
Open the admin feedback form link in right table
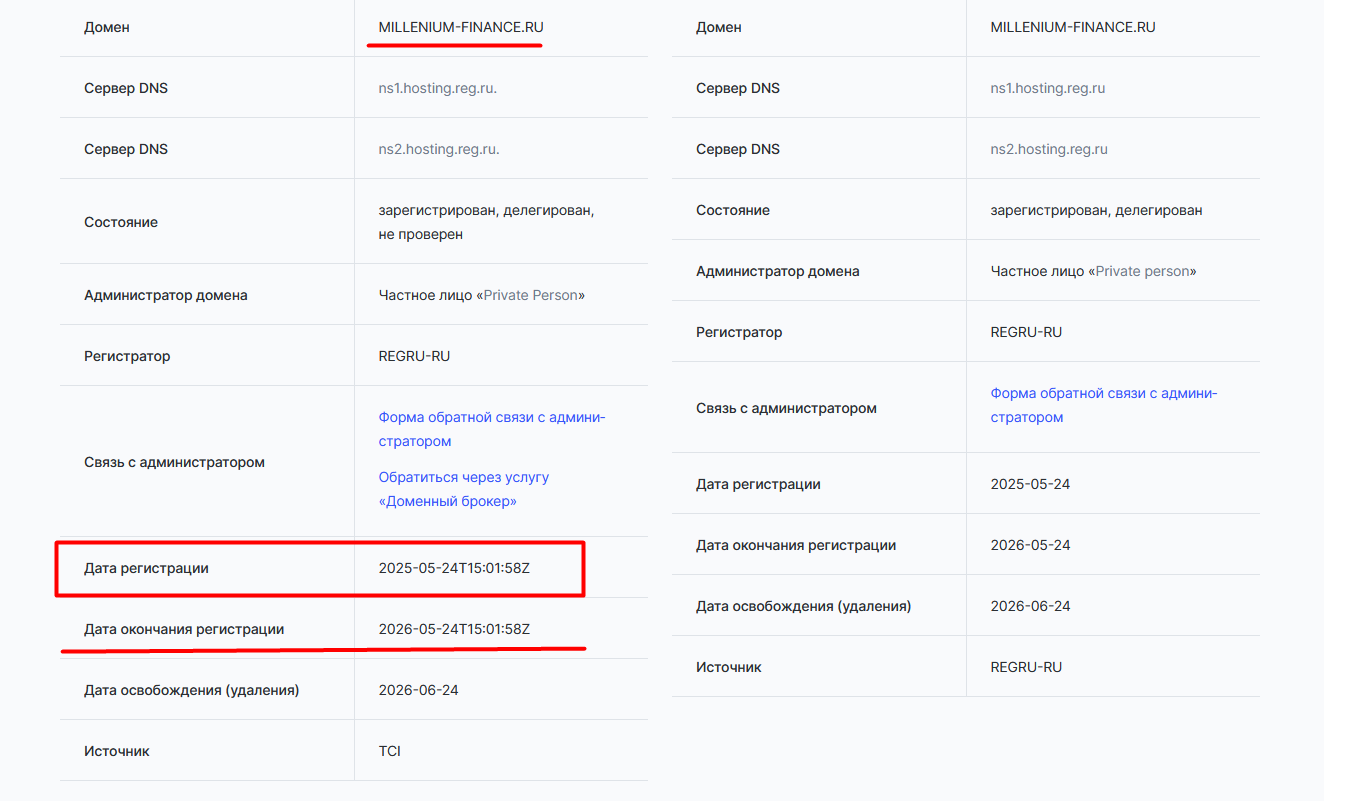(x=1103, y=394)
